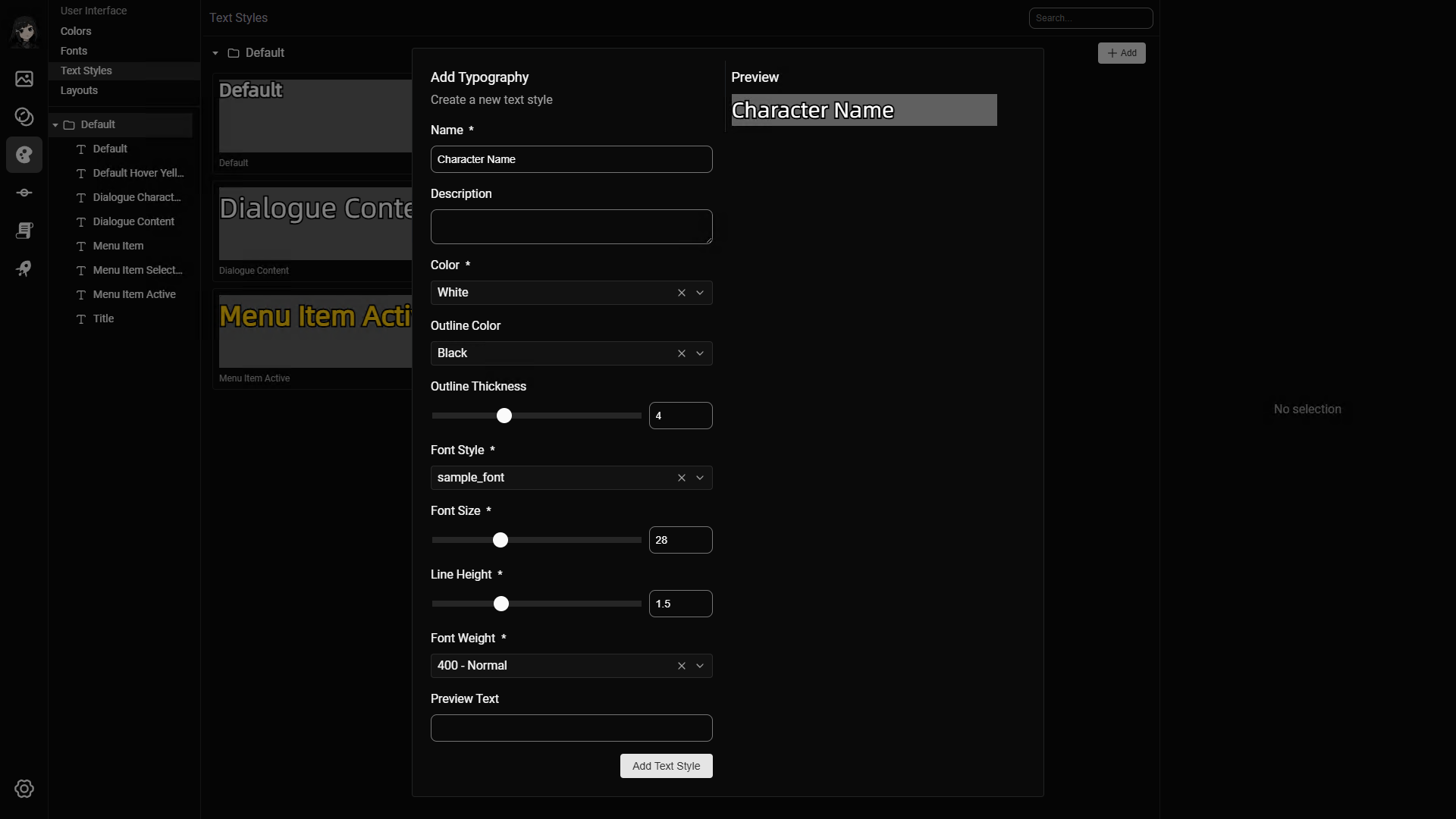Switch to the Layouts section
Screen dimensions: 1456x819
(x=79, y=90)
